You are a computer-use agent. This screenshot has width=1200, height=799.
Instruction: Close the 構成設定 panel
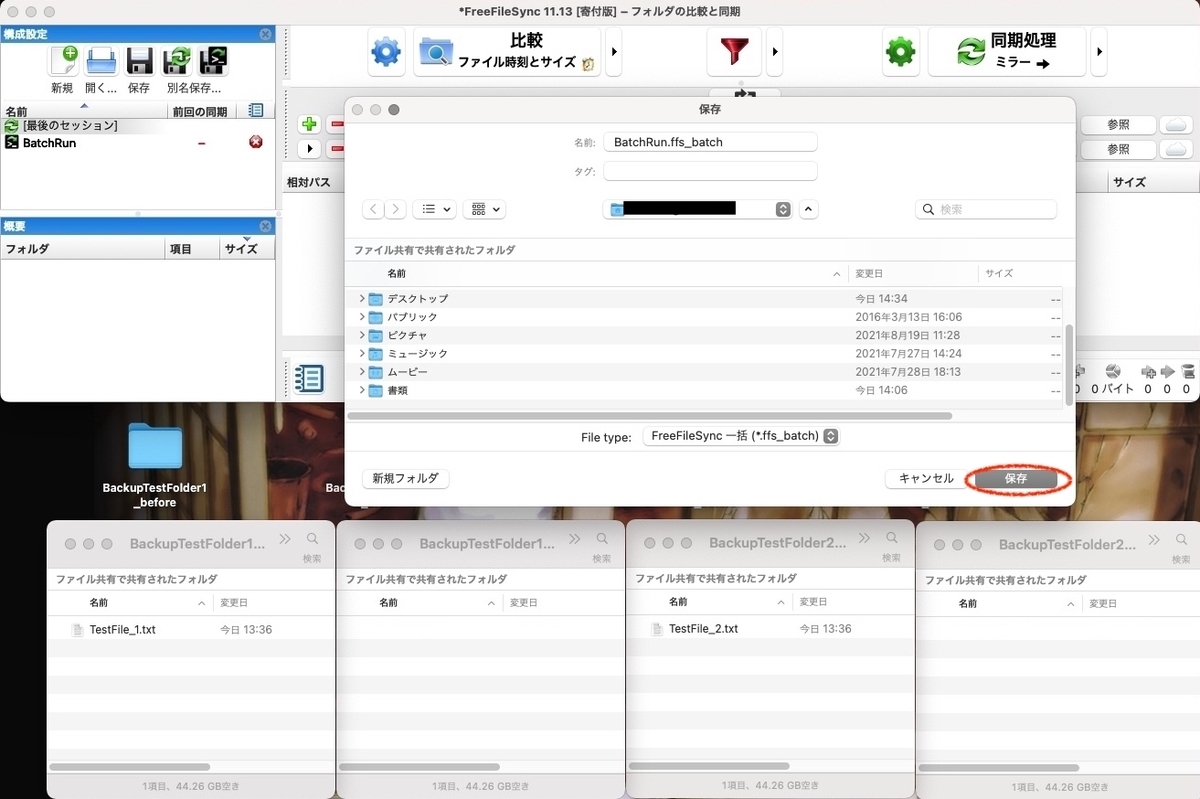265,34
